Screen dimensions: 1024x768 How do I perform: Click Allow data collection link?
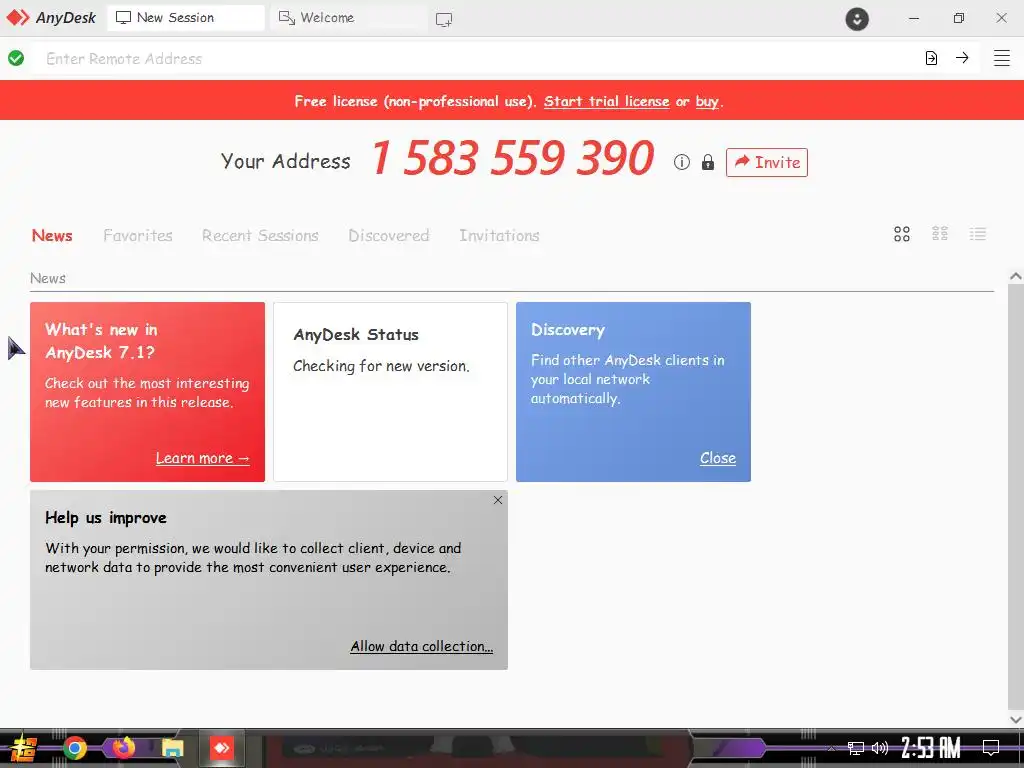click(421, 646)
